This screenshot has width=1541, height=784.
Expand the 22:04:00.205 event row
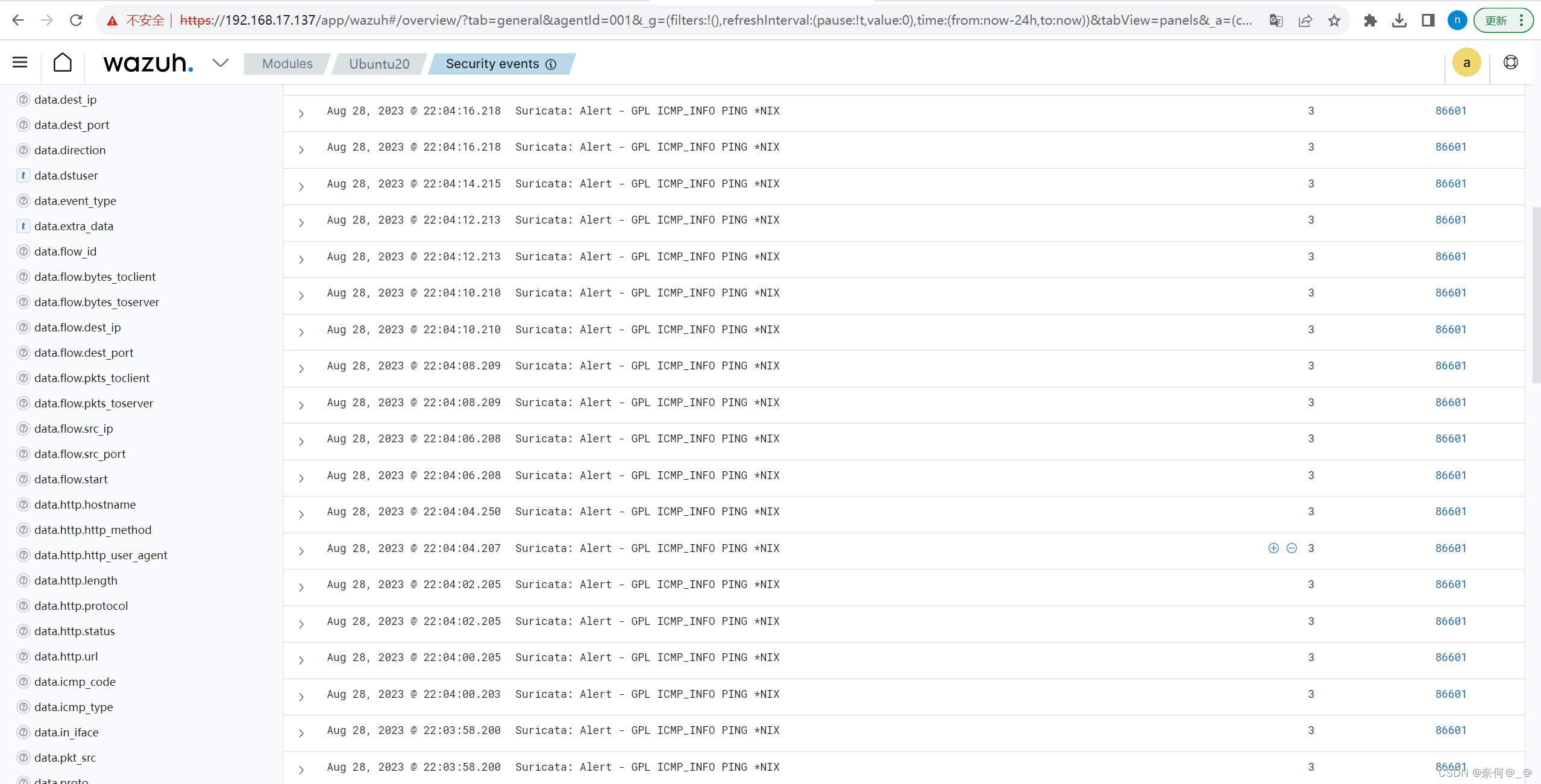pos(301,660)
